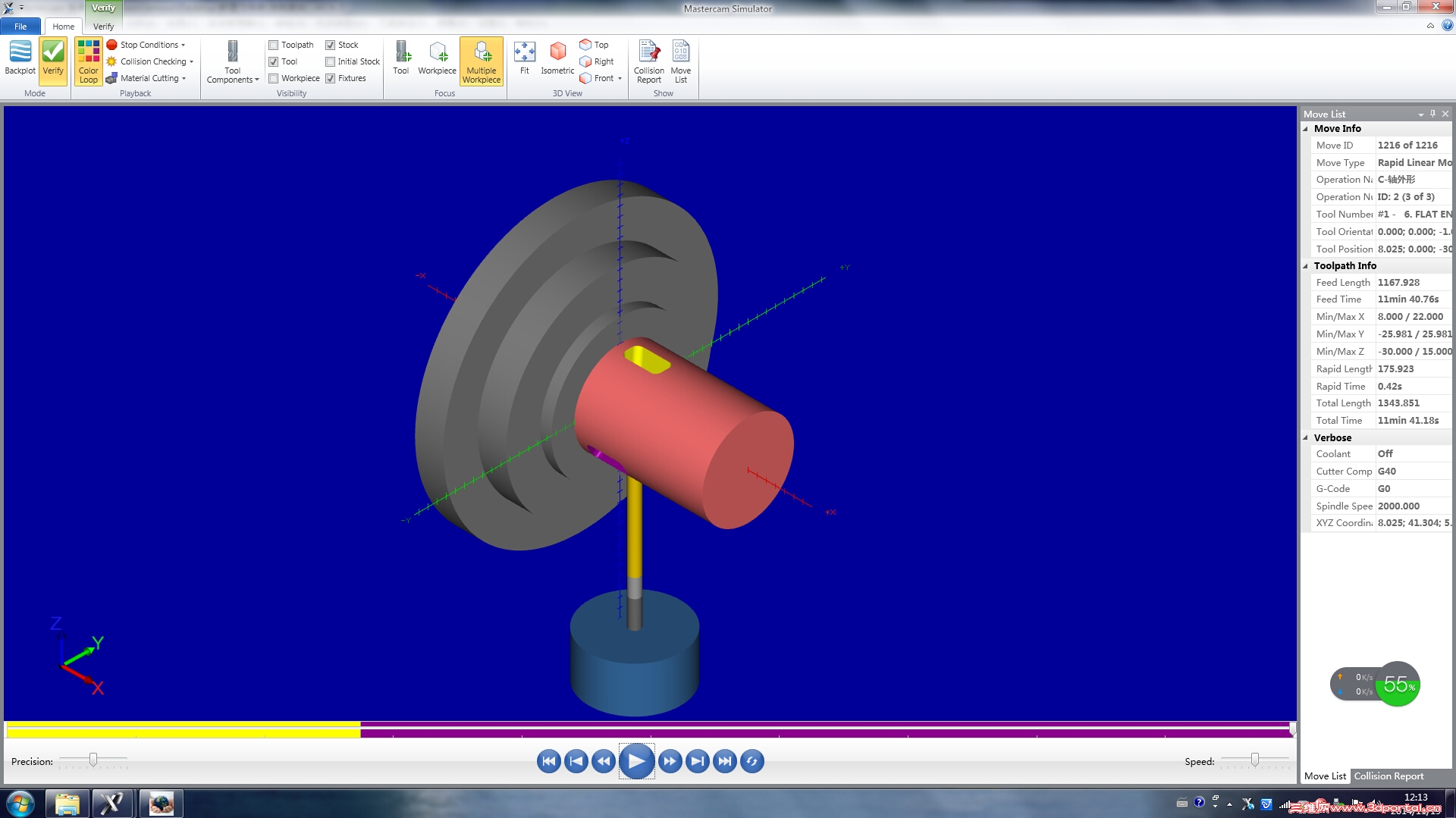Step back one move
Image resolution: width=1456 pixels, height=818 pixels.
click(604, 761)
